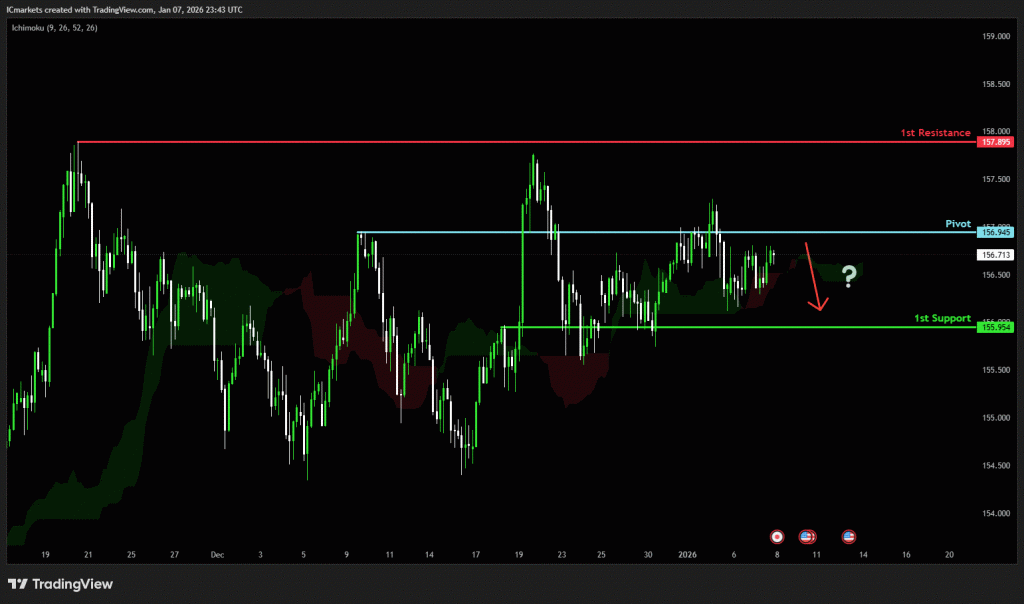Click the Dec label on time axis
Image resolution: width=1024 pixels, height=604 pixels.
[x=217, y=553]
